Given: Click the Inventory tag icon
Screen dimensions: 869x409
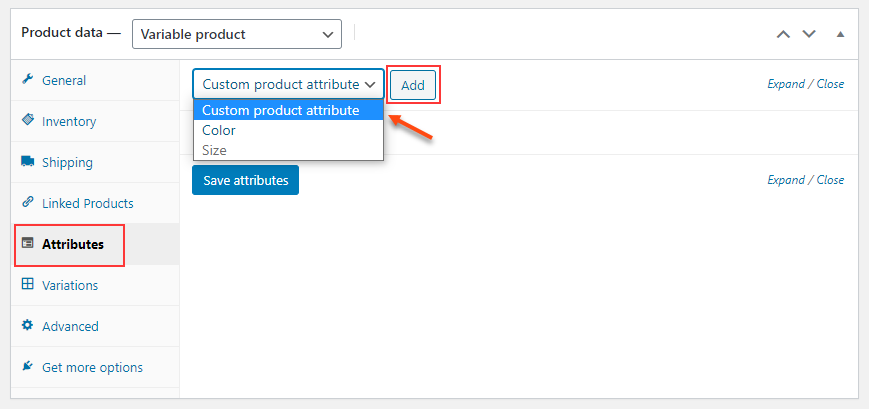Looking at the screenshot, I should point(27,120).
